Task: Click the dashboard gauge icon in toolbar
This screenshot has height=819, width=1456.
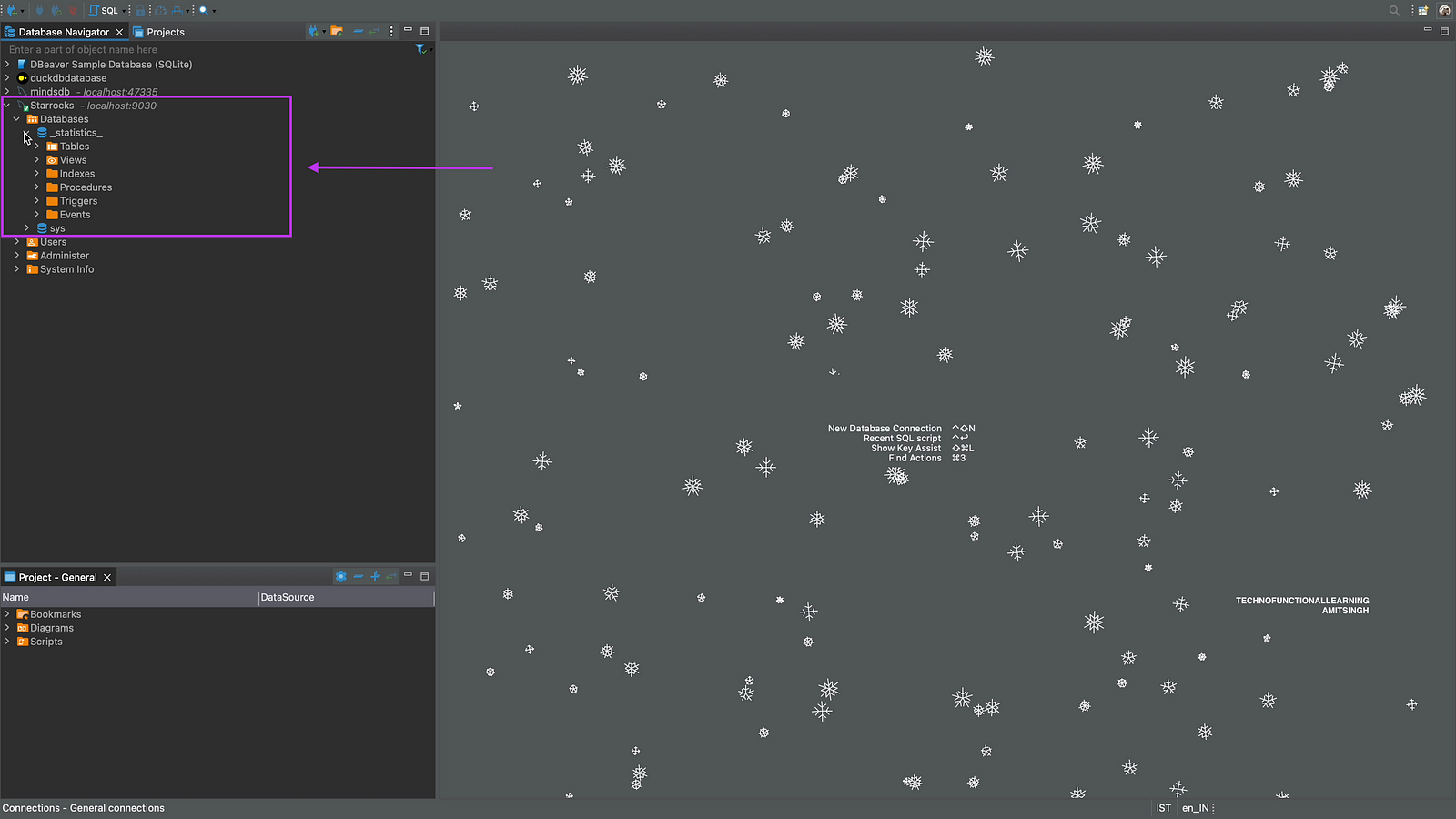Action: [160, 11]
